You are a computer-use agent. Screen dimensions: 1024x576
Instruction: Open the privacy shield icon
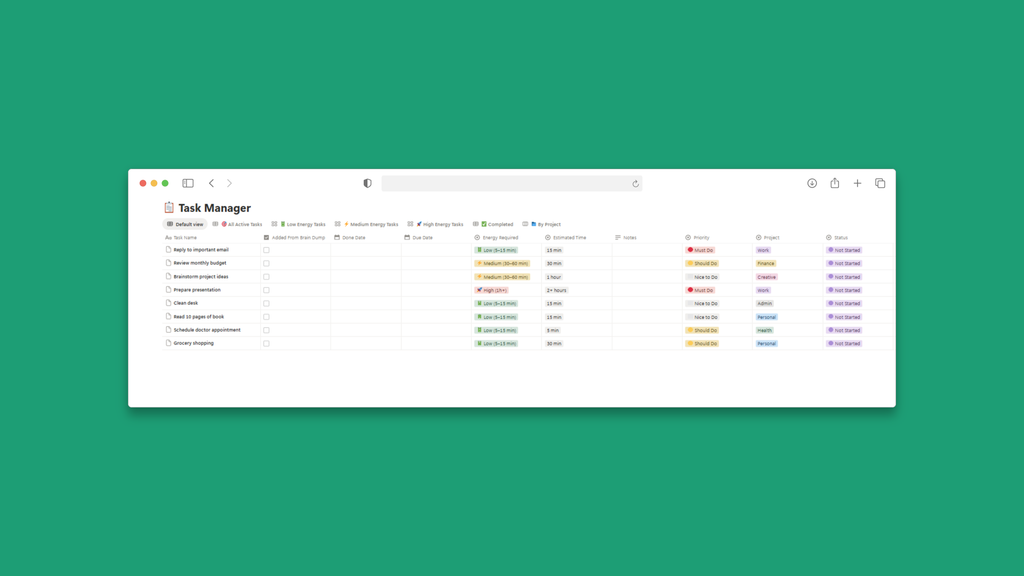[368, 184]
